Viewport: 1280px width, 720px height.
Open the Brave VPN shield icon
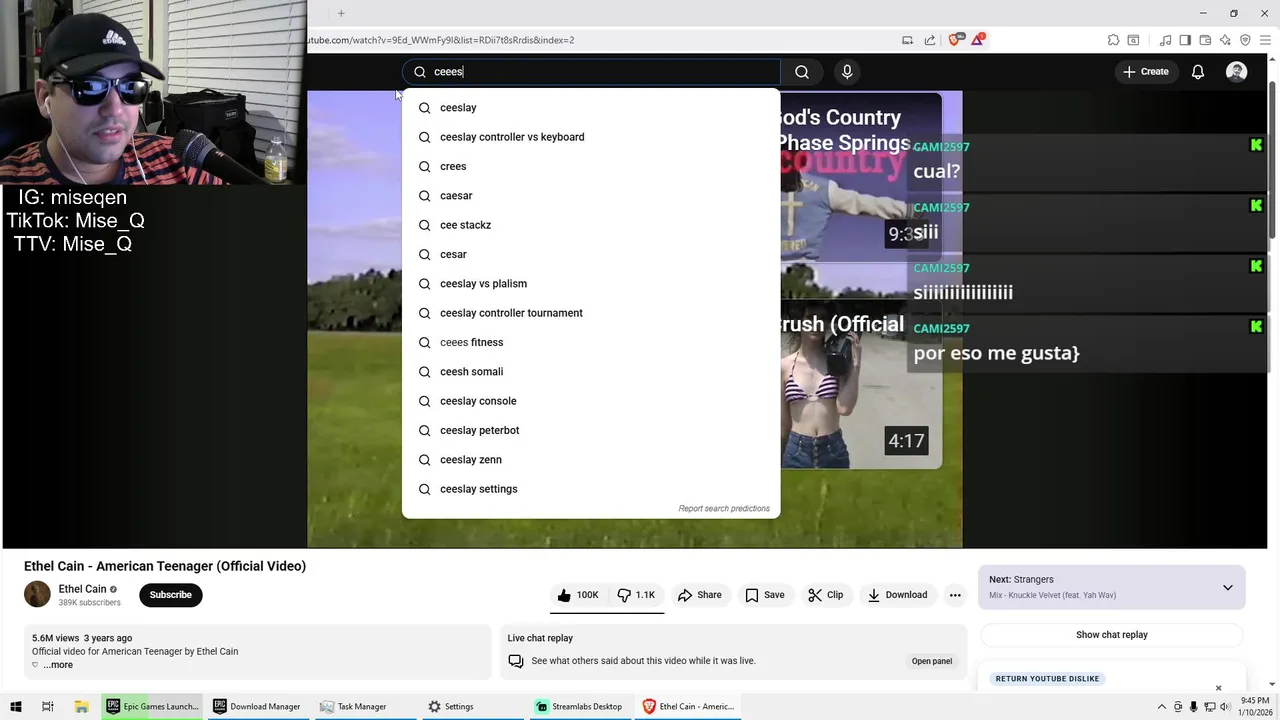[x=1245, y=40]
